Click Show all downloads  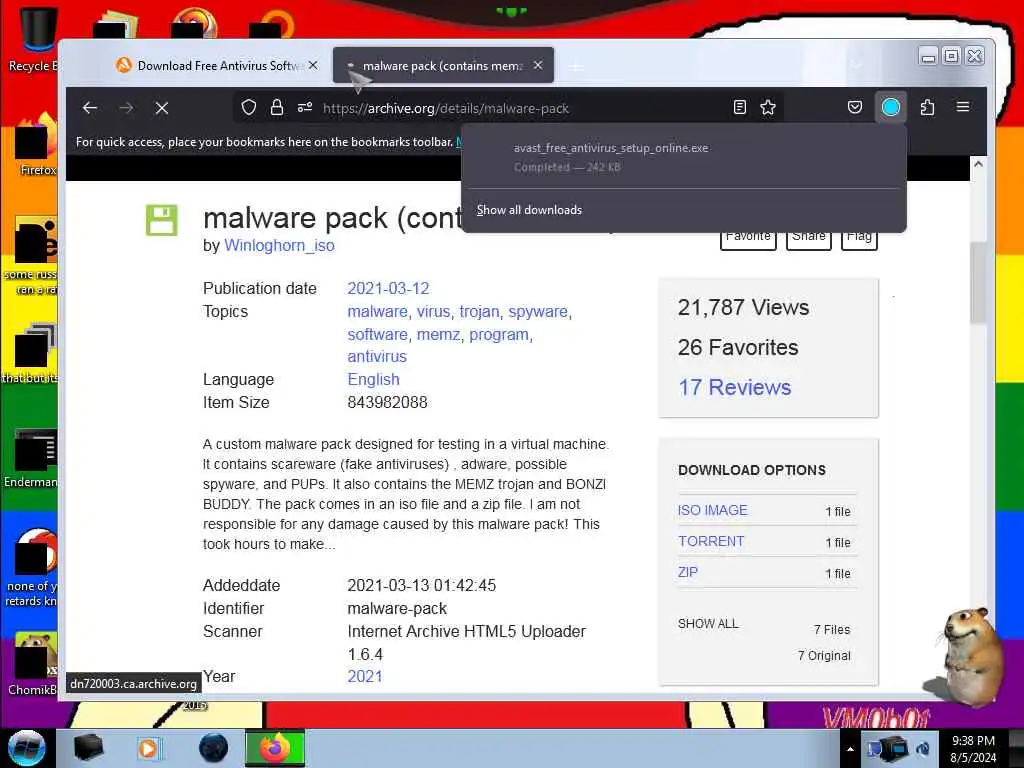pyautogui.click(x=529, y=210)
